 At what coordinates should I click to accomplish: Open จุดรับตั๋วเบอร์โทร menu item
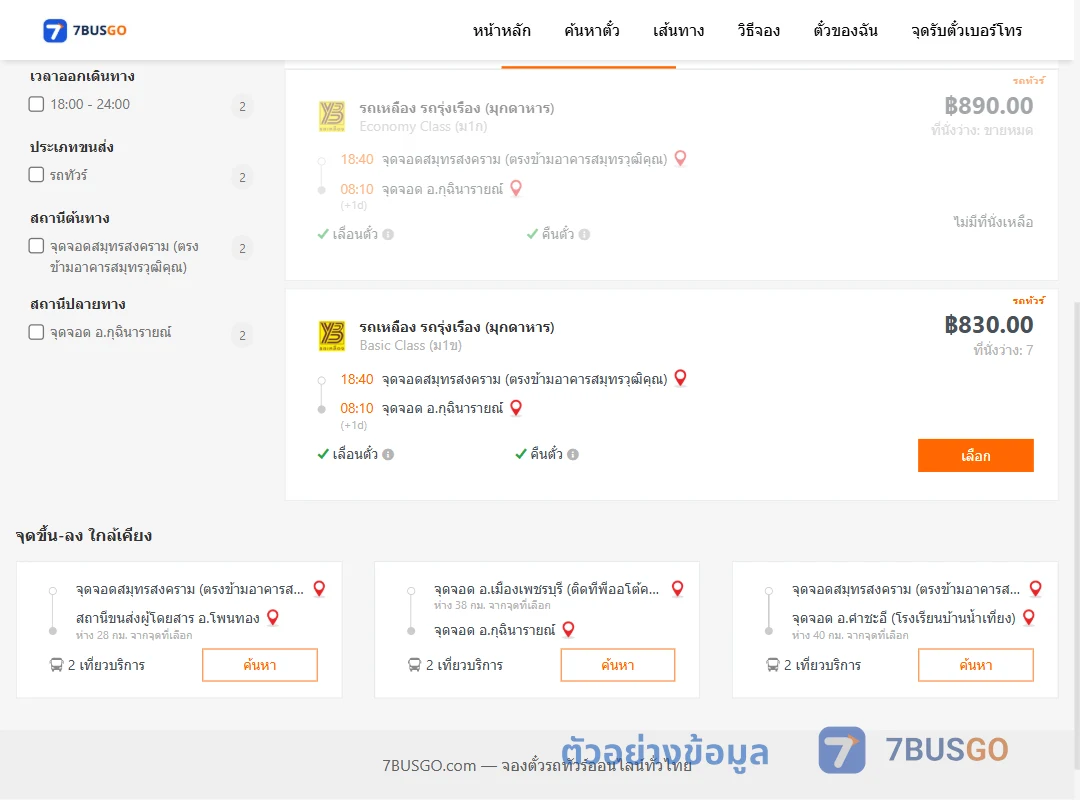(966, 30)
